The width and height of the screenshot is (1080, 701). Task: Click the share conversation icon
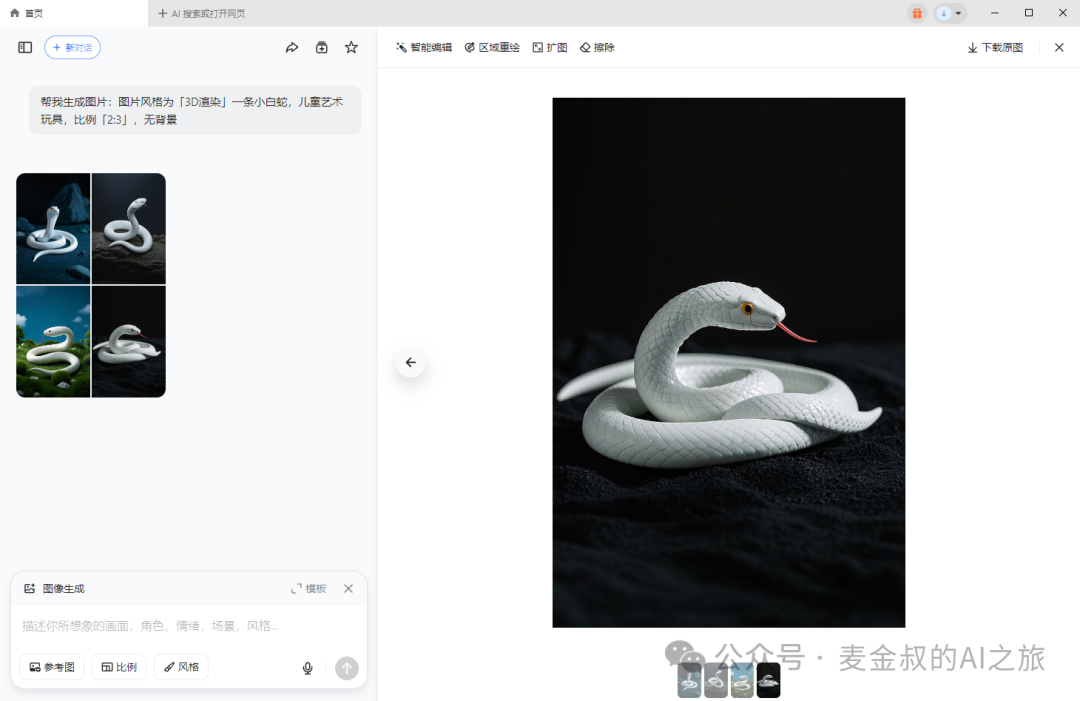[x=291, y=47]
